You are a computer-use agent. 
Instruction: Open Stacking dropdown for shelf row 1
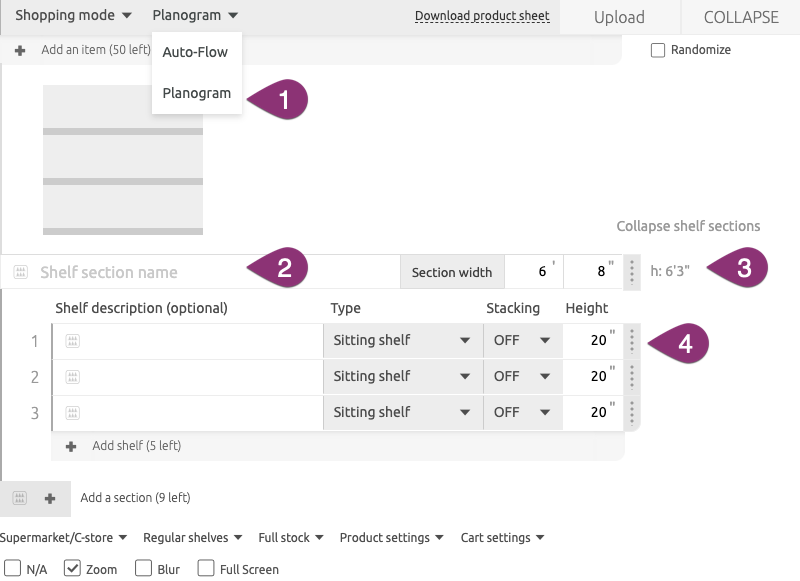click(523, 340)
